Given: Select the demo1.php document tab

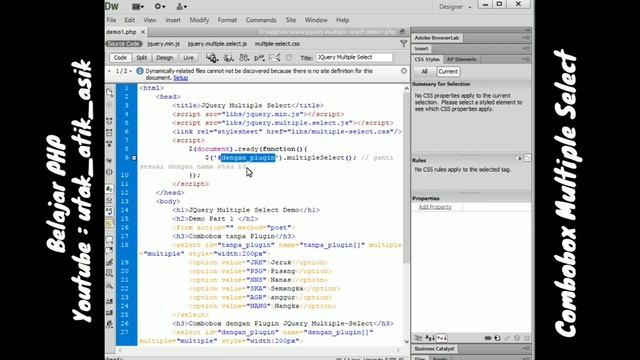Looking at the screenshot, I should (121, 32).
